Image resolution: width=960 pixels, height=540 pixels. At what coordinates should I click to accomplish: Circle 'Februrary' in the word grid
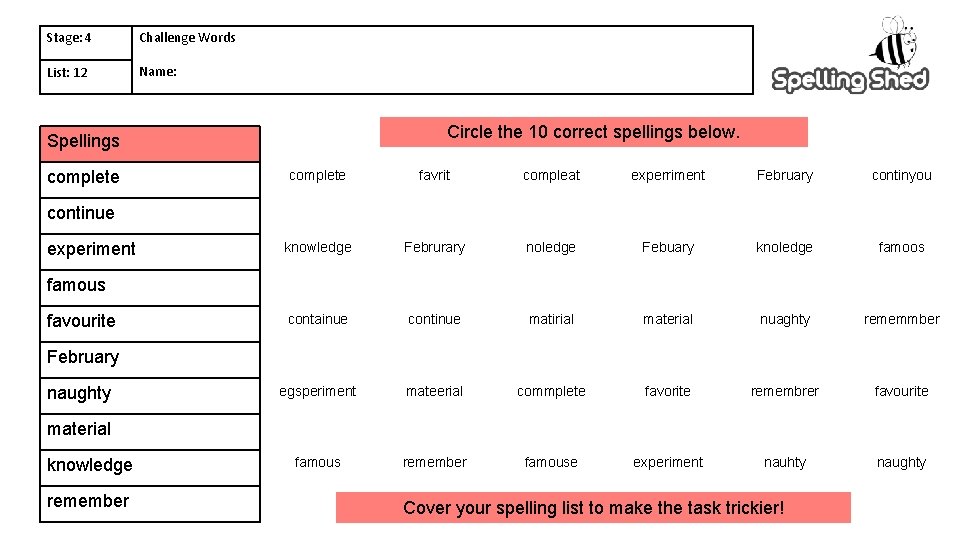(x=434, y=247)
